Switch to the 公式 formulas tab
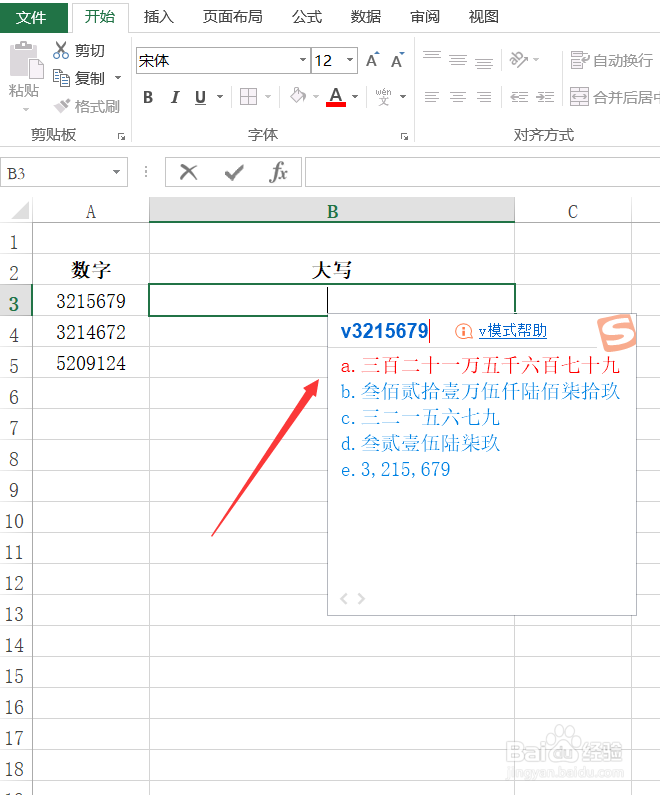Viewport: 660px width, 795px height. [307, 17]
